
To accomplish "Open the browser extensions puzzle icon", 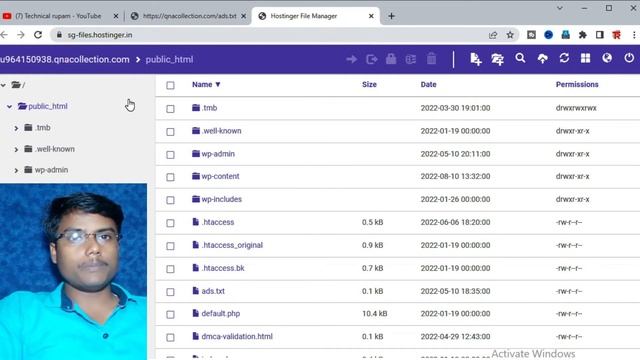I will coord(582,35).
